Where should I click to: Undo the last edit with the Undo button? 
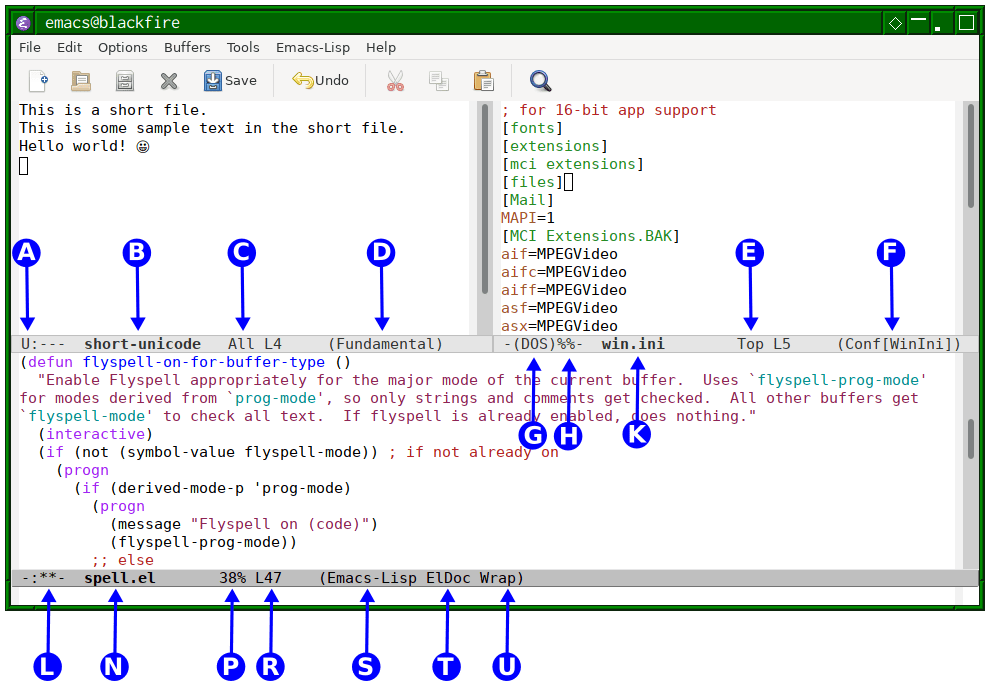320,81
